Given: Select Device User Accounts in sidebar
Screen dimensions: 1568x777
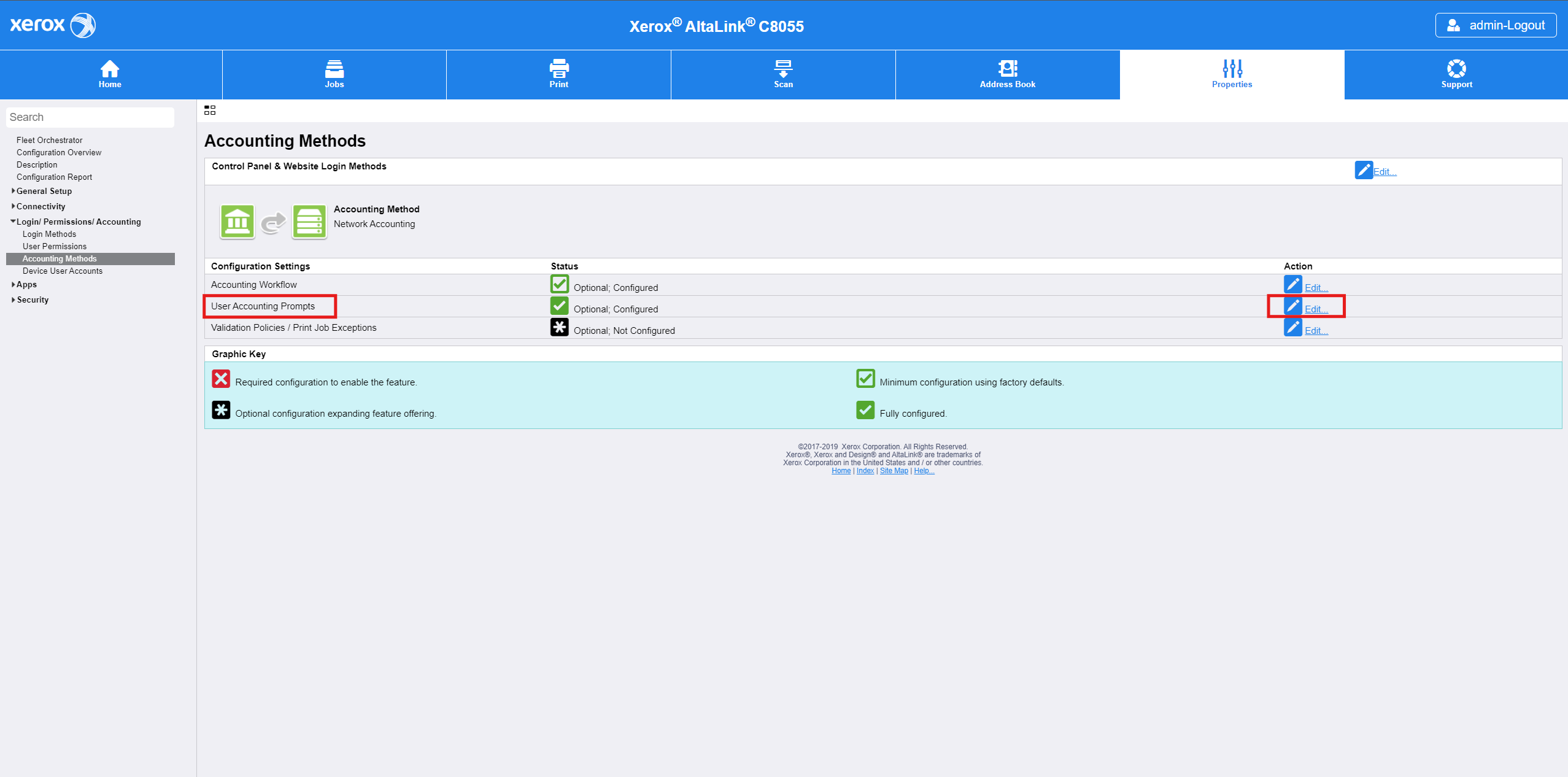Looking at the screenshot, I should (63, 271).
